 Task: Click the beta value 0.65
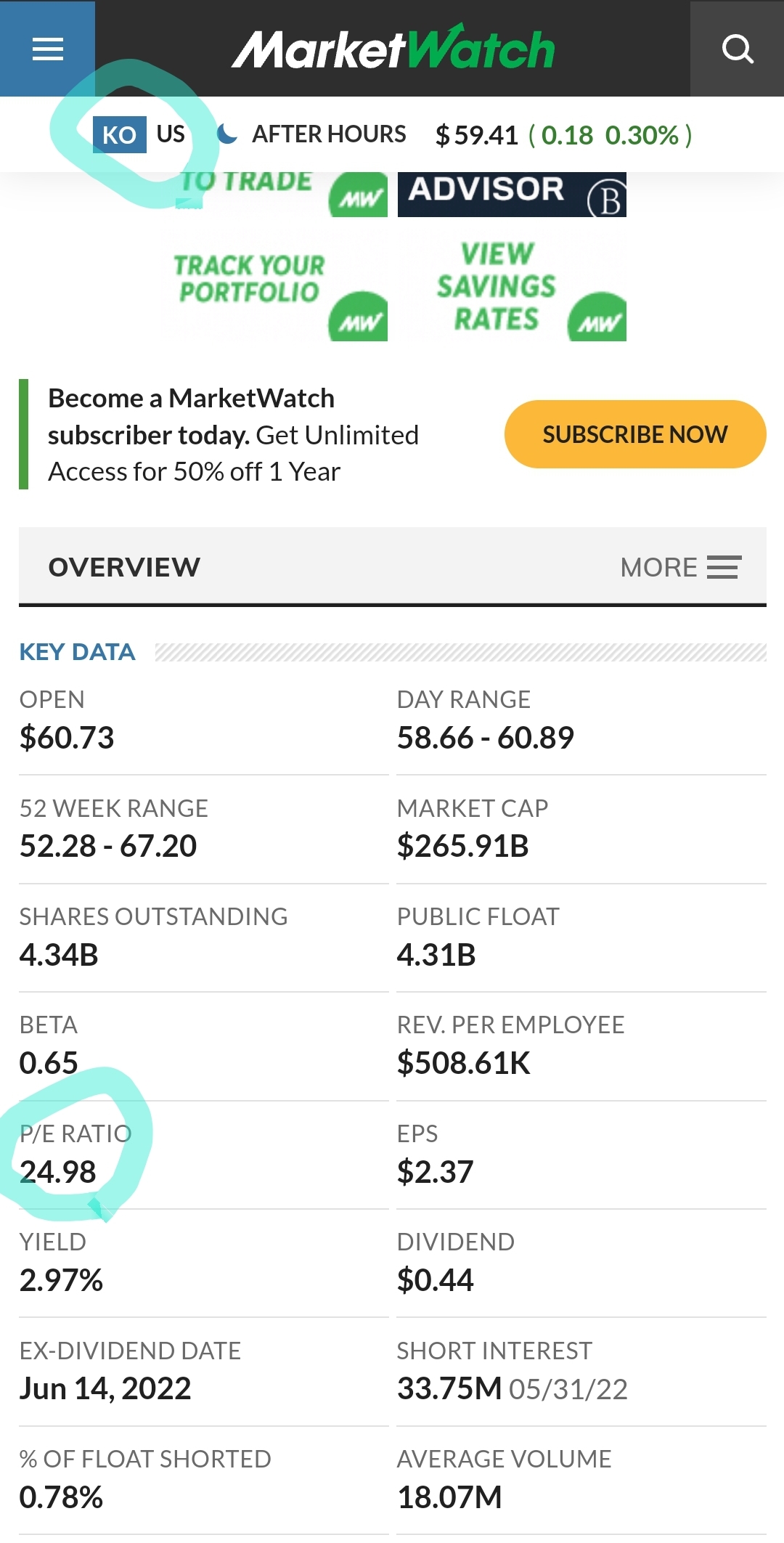(x=49, y=1063)
